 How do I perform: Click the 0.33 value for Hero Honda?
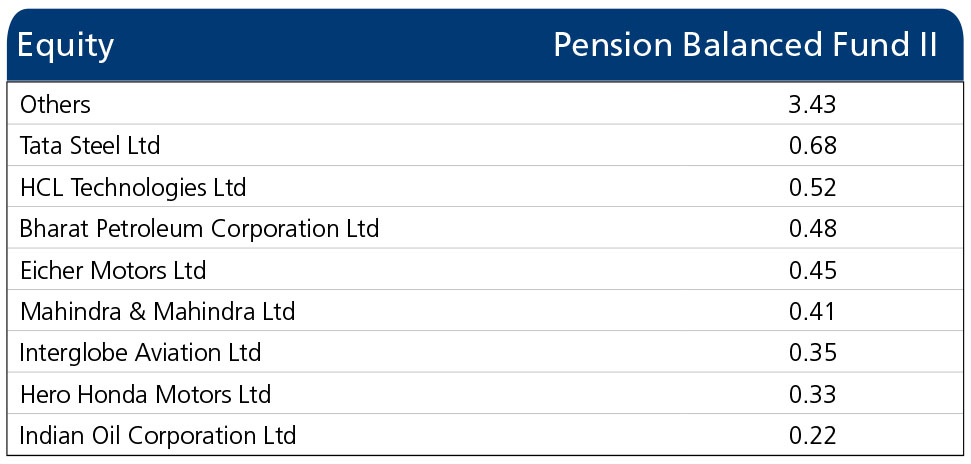point(812,394)
